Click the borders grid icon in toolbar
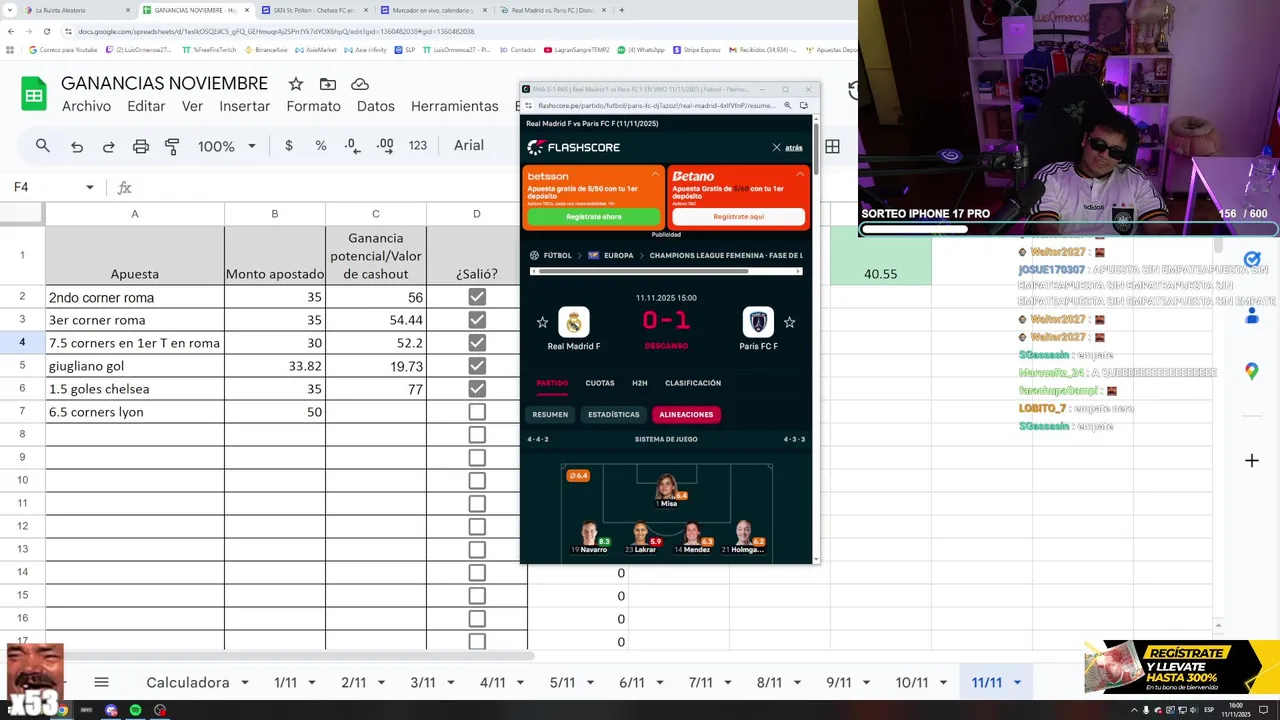The image size is (1280, 720). point(832,146)
